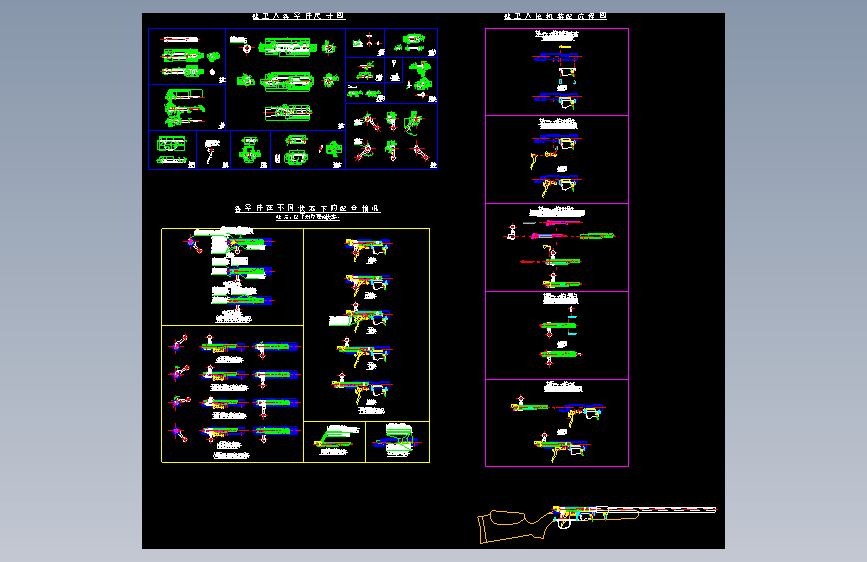This screenshot has width=867, height=562.
Task: Select the bottommost magenta-framed assembly step panel
Action: pos(557,423)
